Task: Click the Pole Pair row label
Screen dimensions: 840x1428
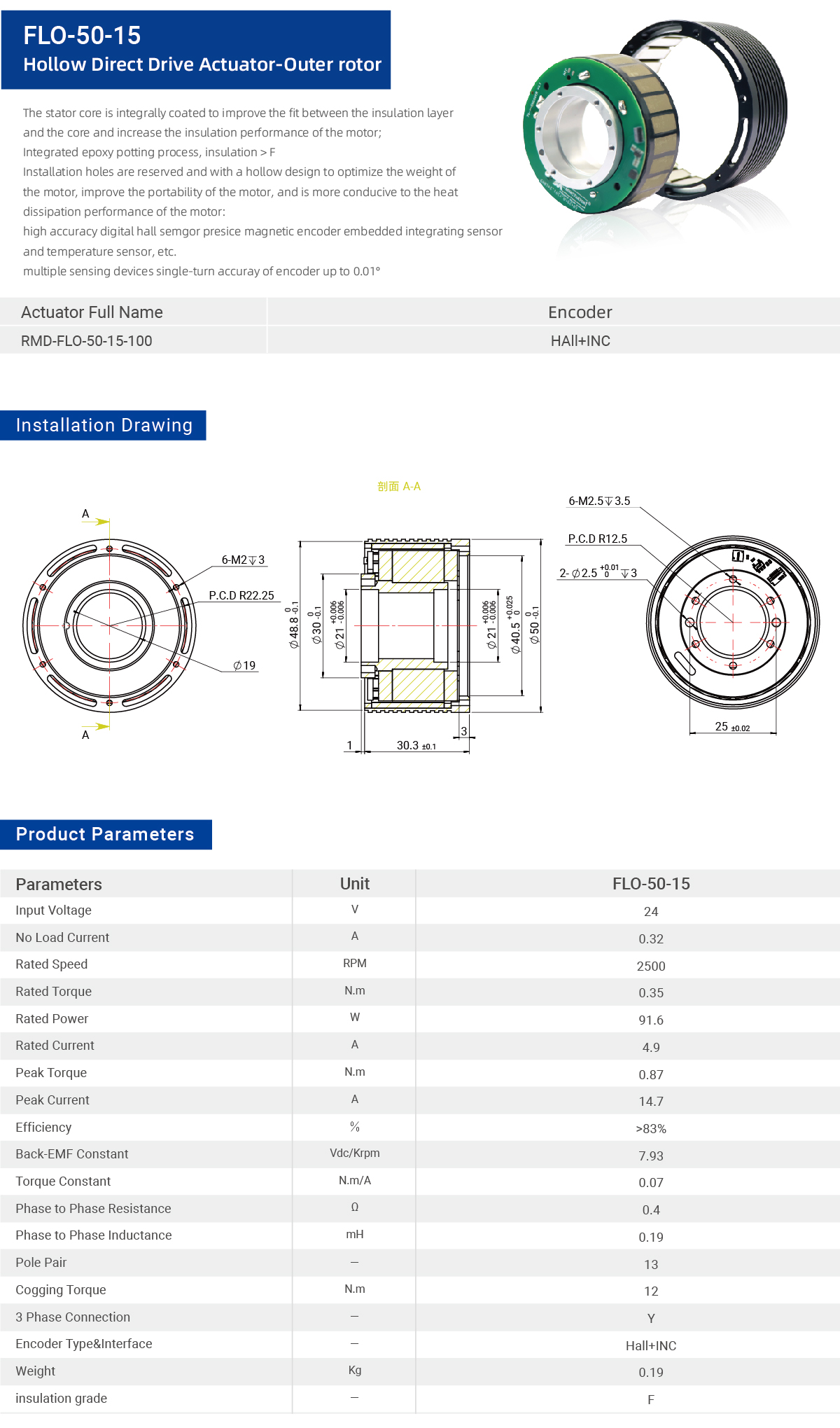Action: [41, 1263]
